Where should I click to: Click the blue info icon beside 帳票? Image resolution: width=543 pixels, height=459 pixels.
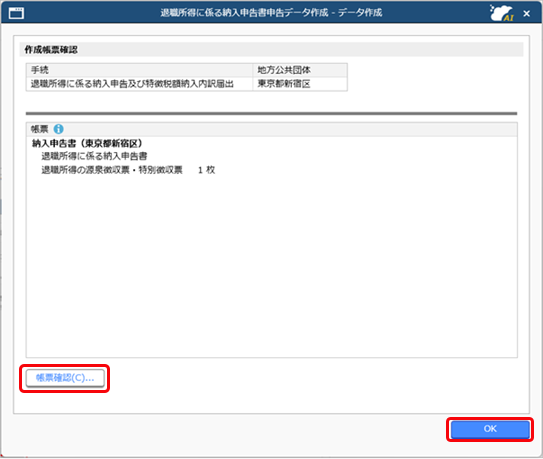tap(59, 129)
